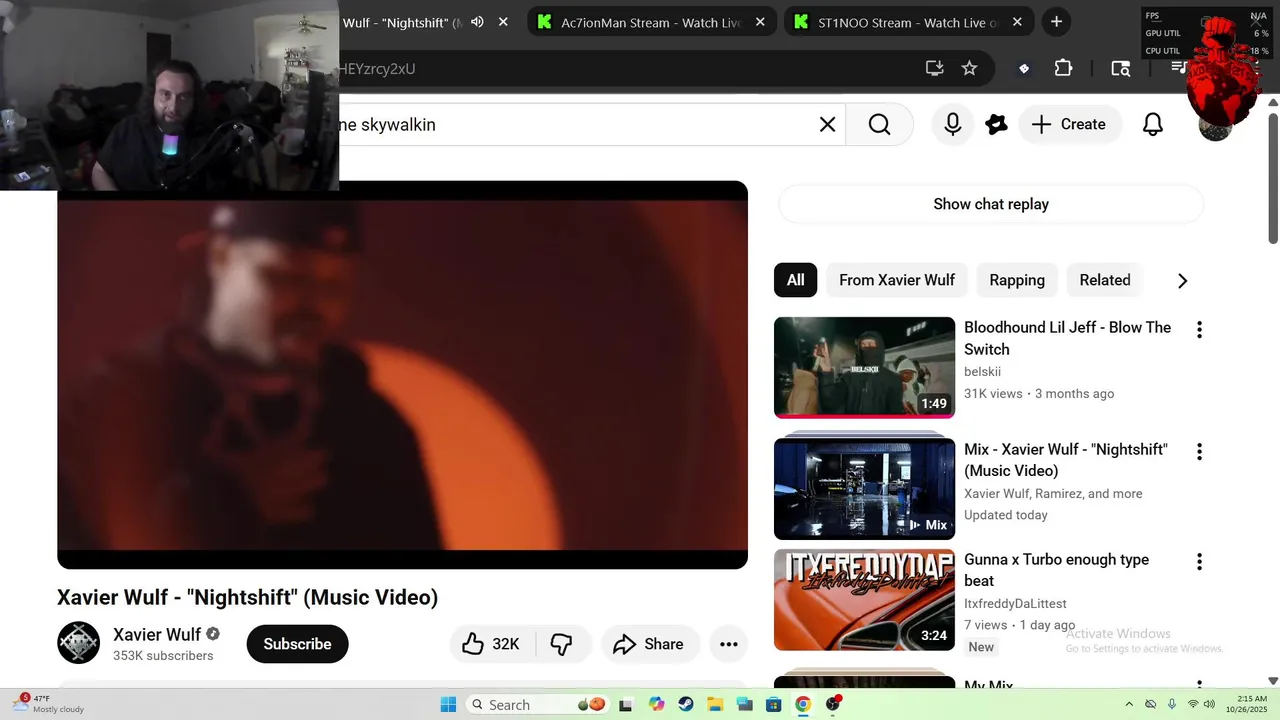The height and width of the screenshot is (720, 1280).
Task: Open OBS Studio from the taskbar
Action: pos(833,704)
